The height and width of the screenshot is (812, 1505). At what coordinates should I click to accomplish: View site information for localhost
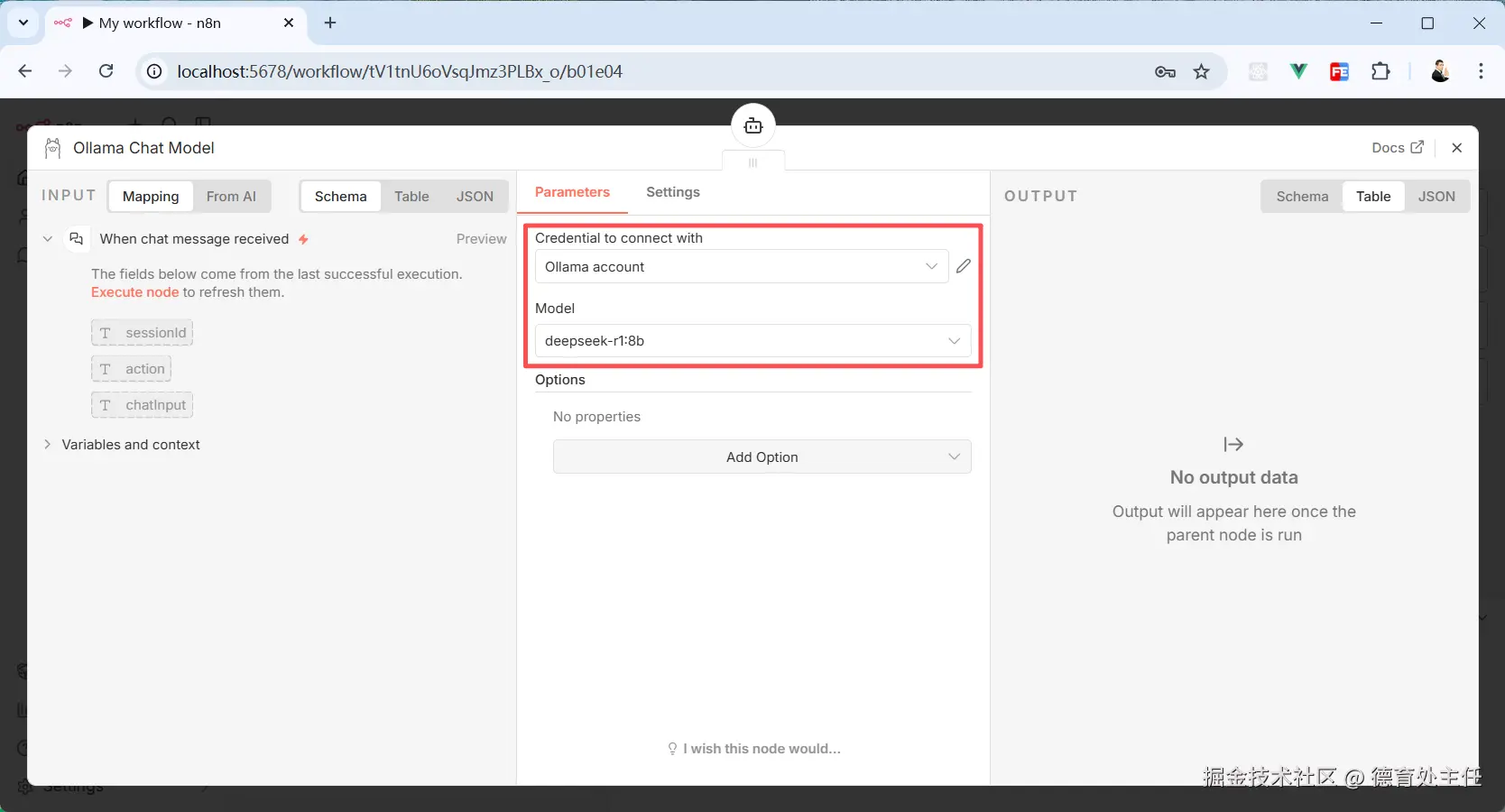155,71
